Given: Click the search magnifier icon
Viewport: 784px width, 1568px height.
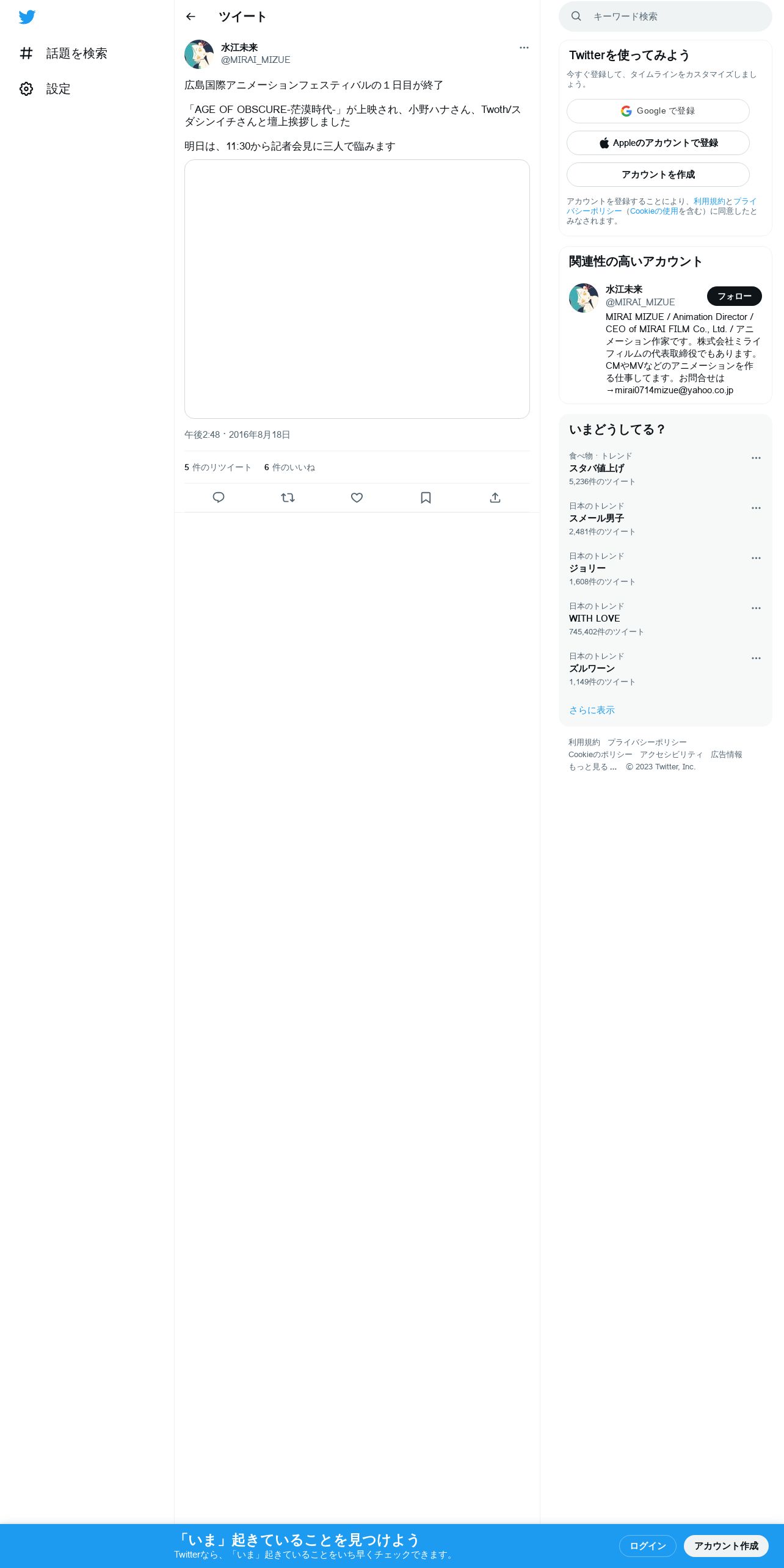Looking at the screenshot, I should coord(576,16).
